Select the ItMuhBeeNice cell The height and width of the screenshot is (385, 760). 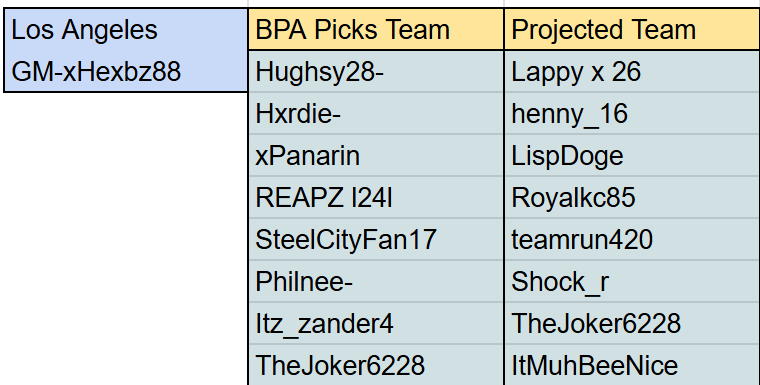(632, 365)
